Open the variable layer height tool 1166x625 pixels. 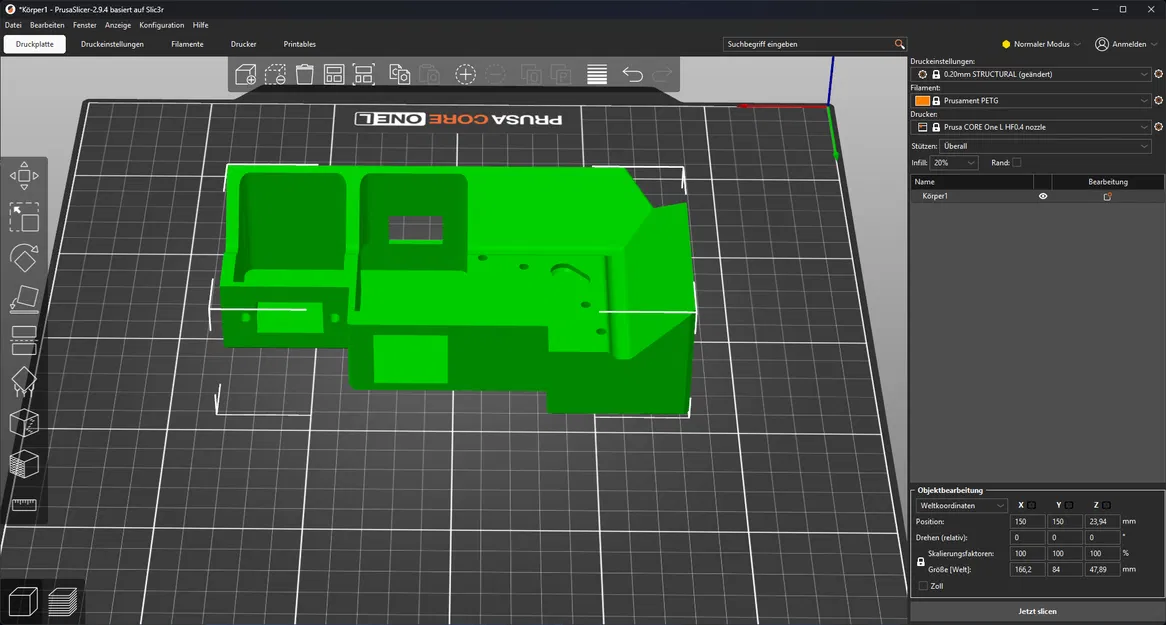pyautogui.click(x=596, y=74)
